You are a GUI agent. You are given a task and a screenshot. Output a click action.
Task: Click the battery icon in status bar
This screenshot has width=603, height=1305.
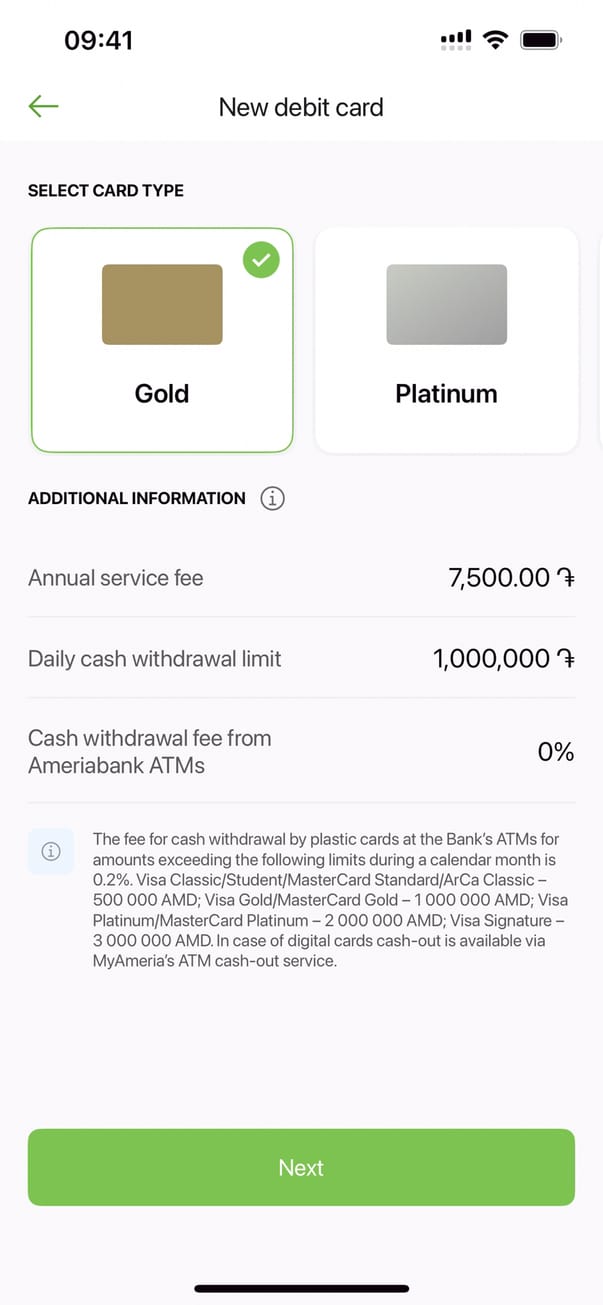pyautogui.click(x=541, y=40)
